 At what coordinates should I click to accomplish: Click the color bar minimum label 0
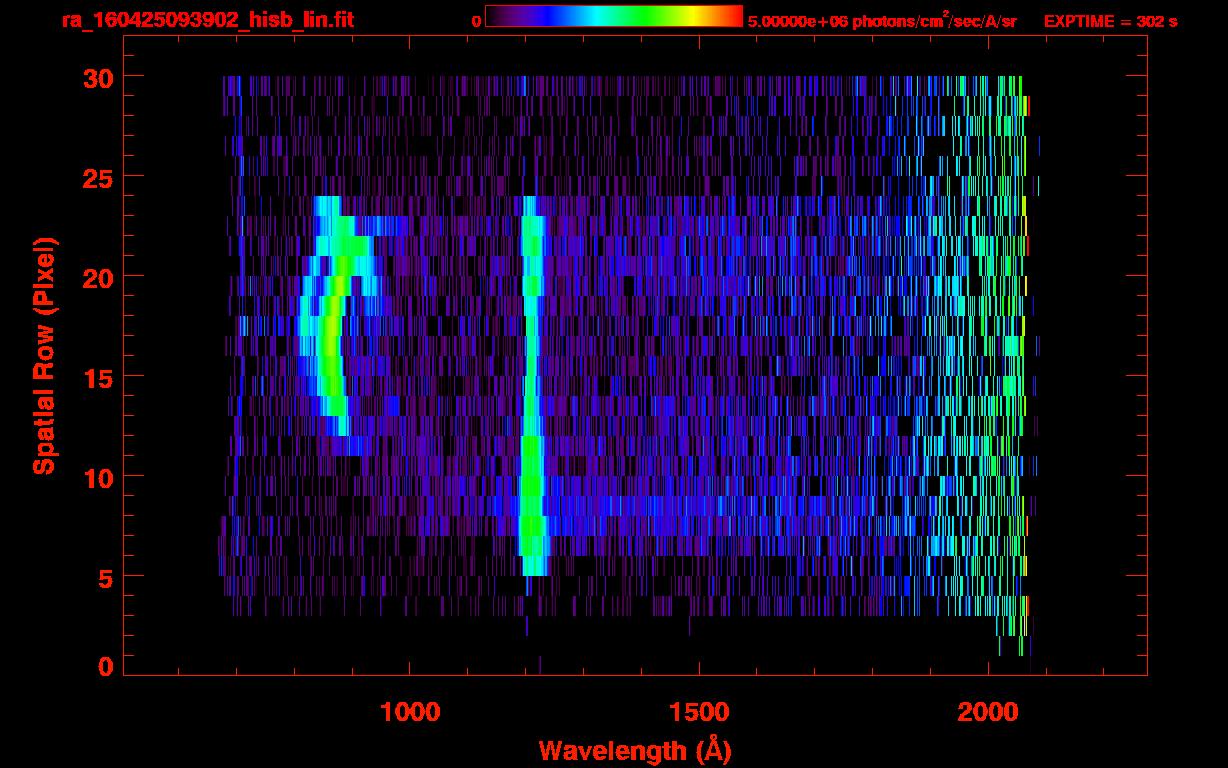476,21
